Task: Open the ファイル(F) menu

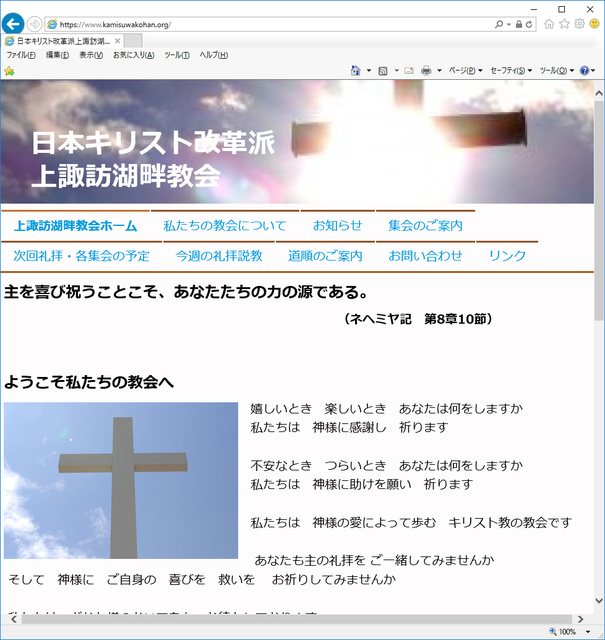Action: (x=21, y=55)
